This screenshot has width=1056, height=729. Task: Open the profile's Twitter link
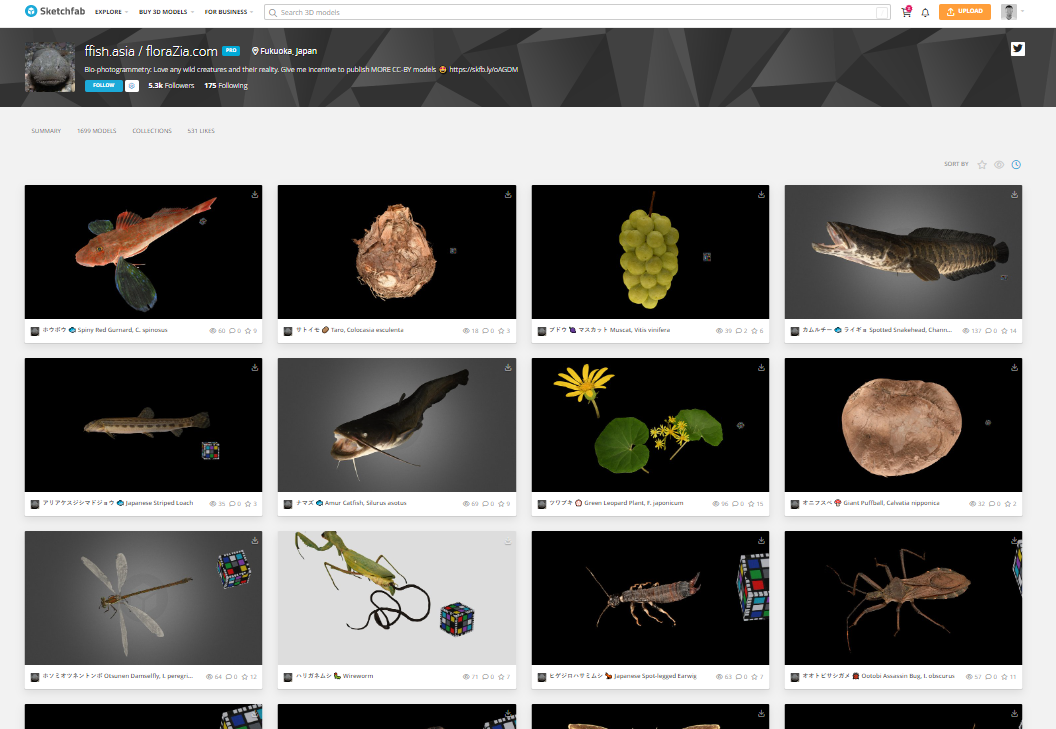[1018, 49]
